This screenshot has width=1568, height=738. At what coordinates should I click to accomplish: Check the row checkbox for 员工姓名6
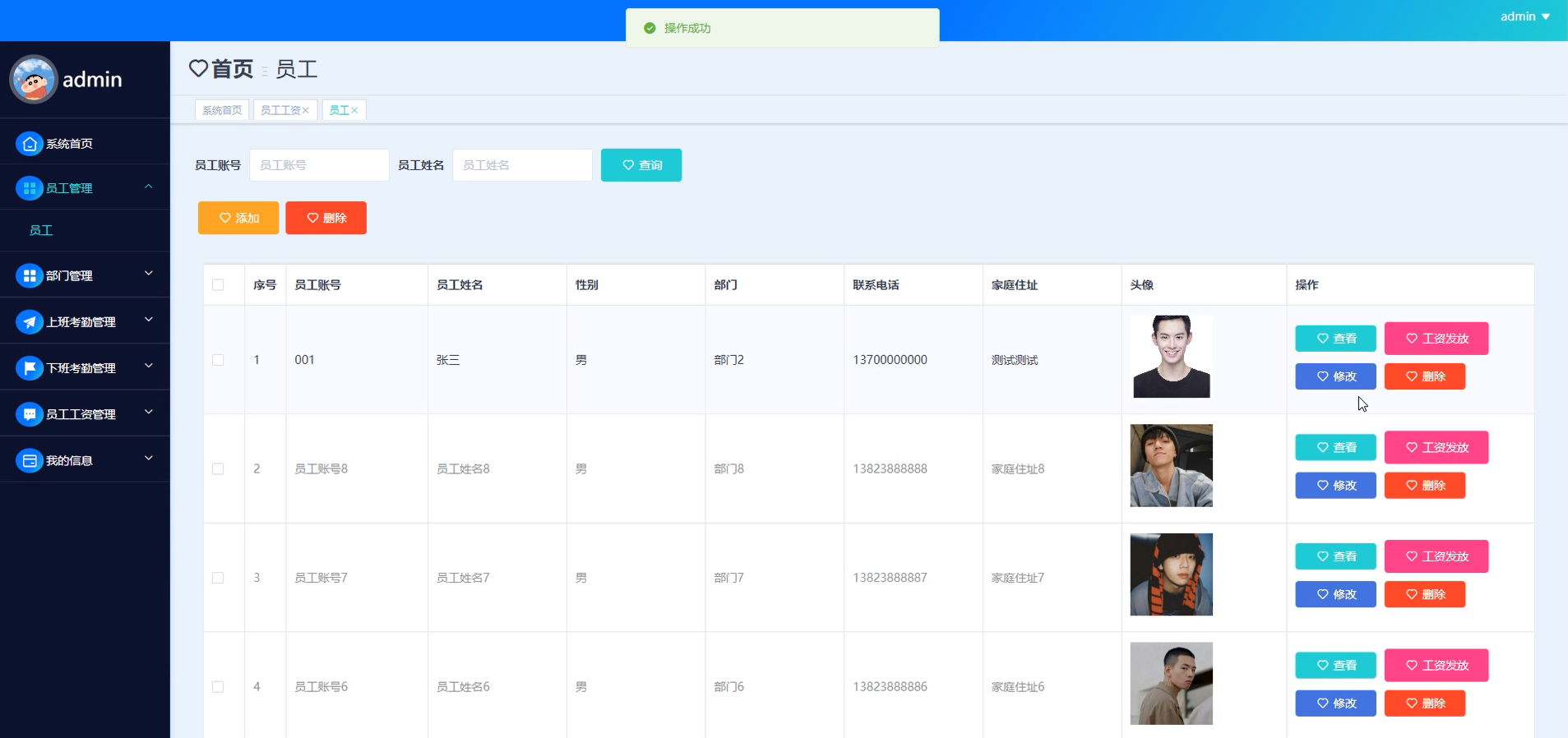pyautogui.click(x=218, y=687)
